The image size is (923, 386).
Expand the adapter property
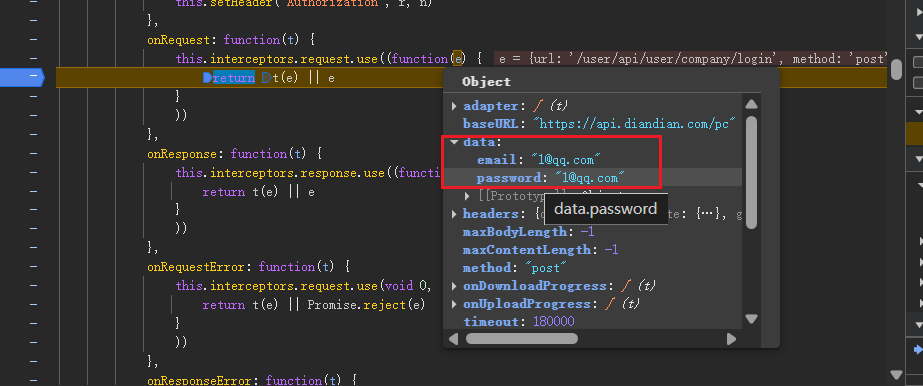[454, 107]
